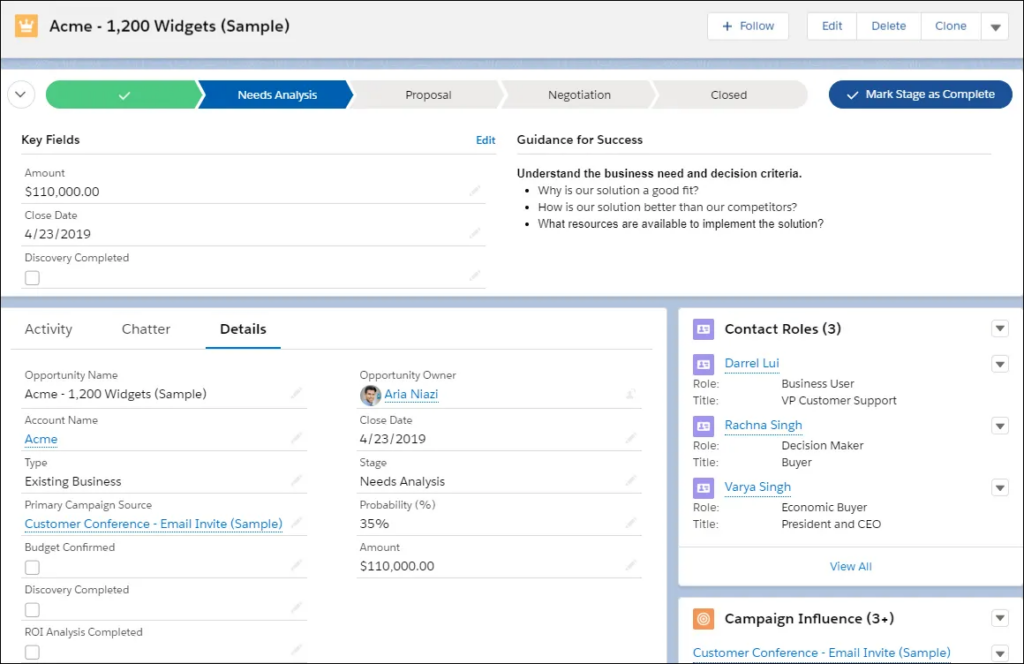1024x664 pixels.
Task: Click pencil icon beside Amount in Key Fields
Action: pos(475,191)
